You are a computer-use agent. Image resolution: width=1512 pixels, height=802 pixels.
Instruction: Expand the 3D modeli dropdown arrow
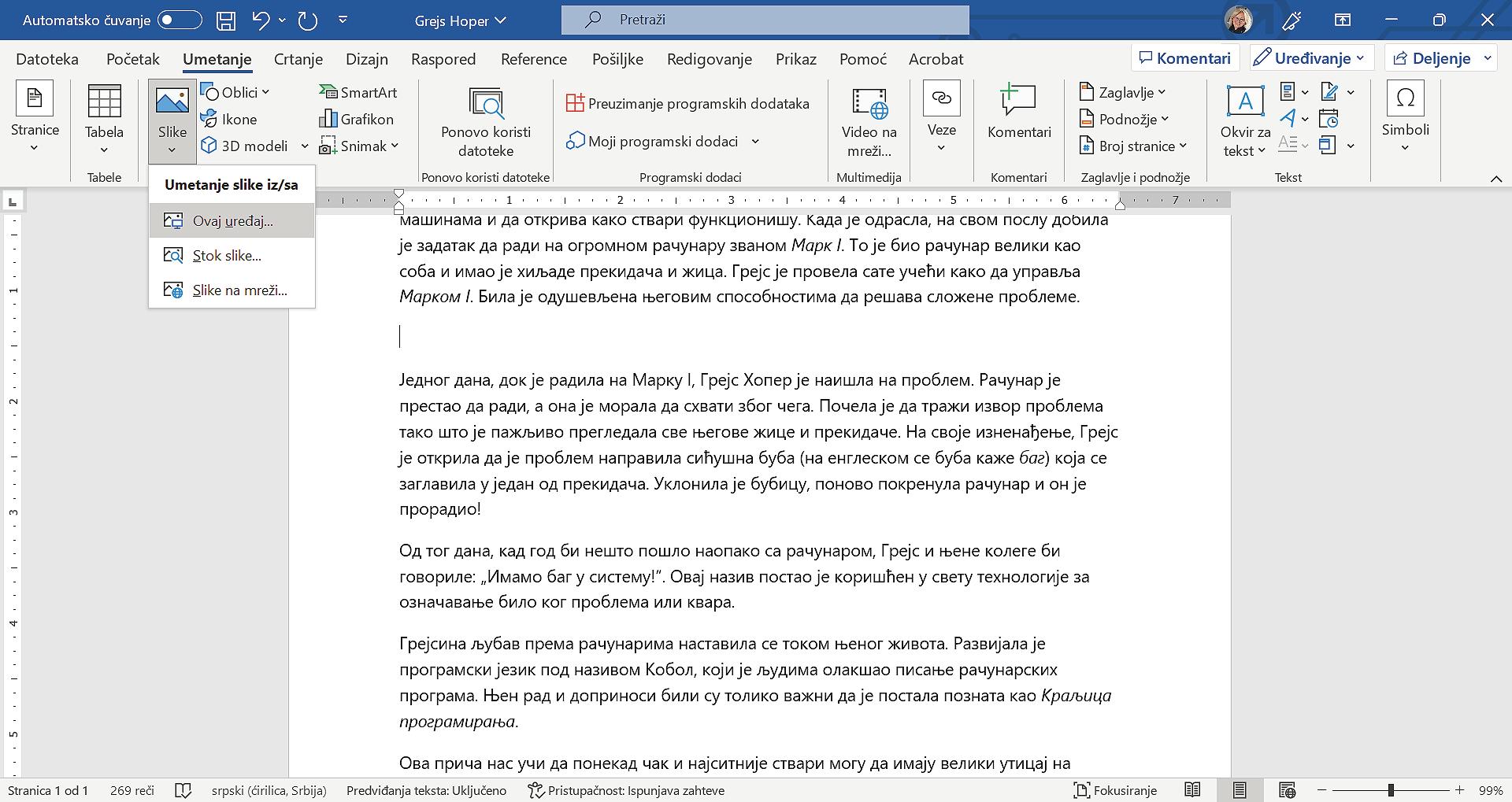[x=305, y=146]
